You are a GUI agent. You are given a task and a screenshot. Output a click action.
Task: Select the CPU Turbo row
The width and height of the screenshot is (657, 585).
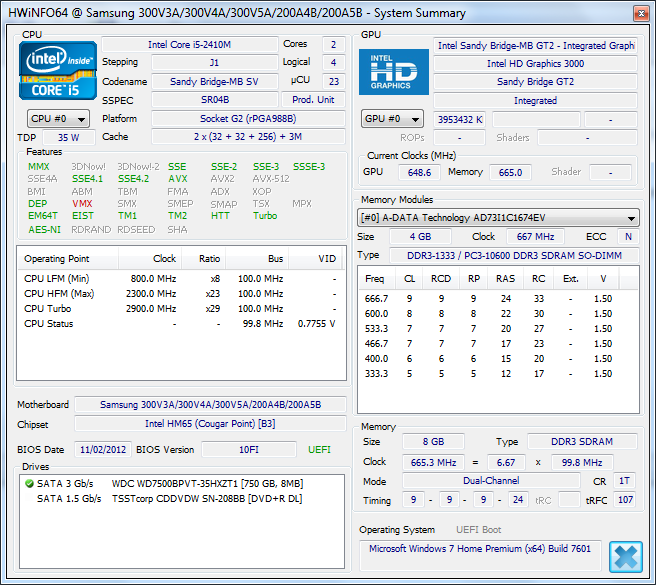(181, 309)
